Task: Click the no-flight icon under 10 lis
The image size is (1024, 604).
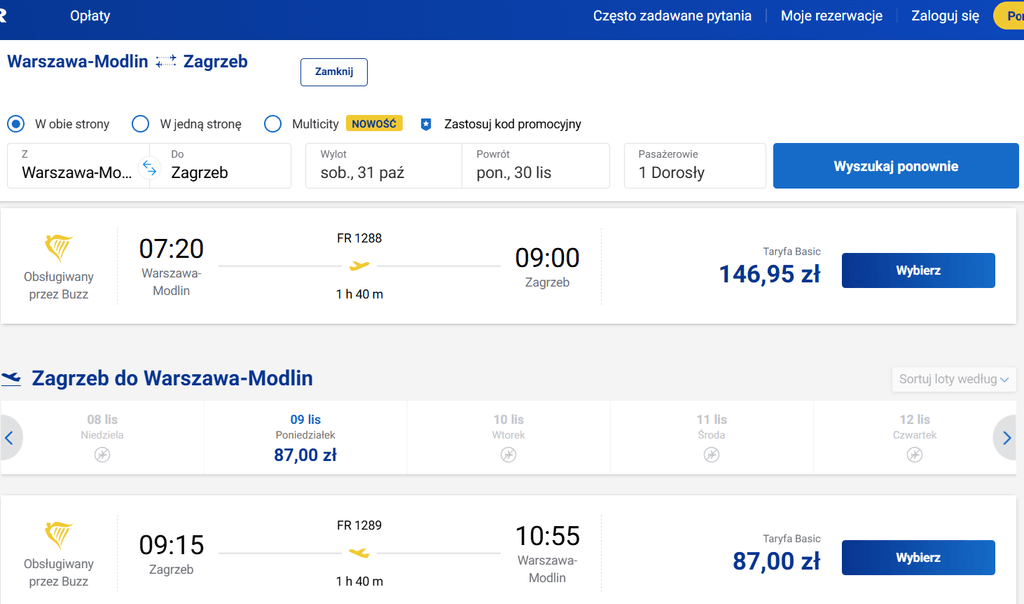Action: click(508, 454)
